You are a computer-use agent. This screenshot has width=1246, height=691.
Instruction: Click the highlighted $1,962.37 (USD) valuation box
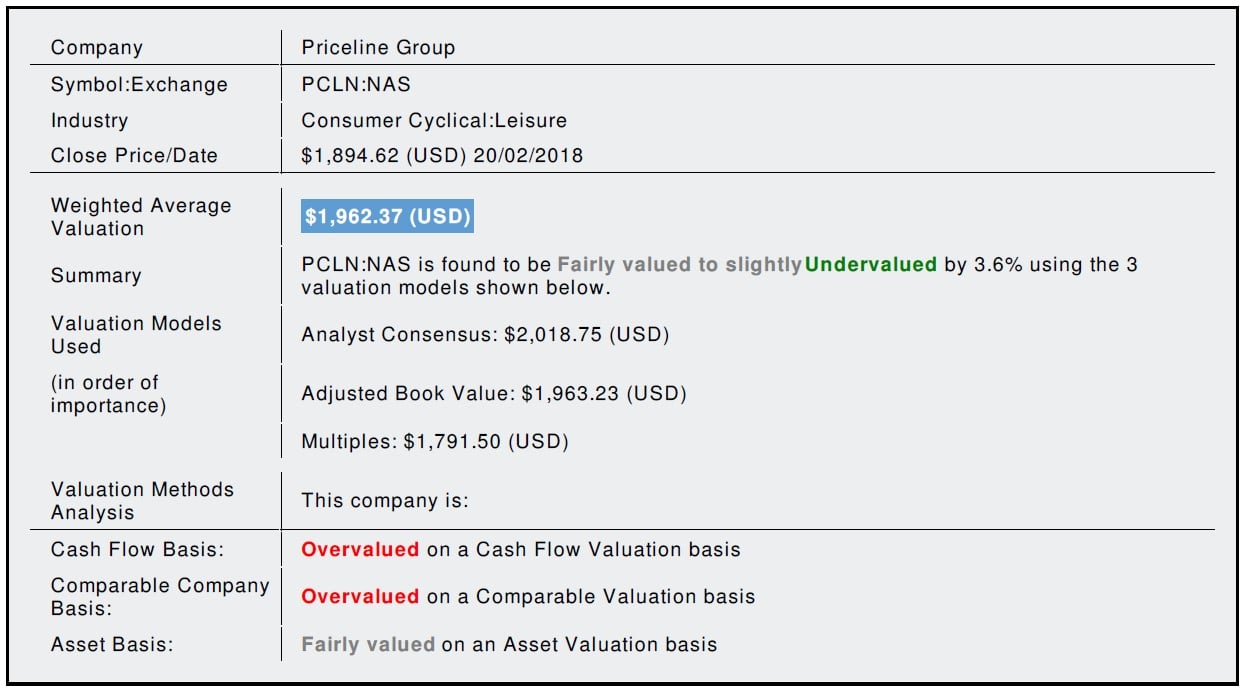click(x=387, y=217)
